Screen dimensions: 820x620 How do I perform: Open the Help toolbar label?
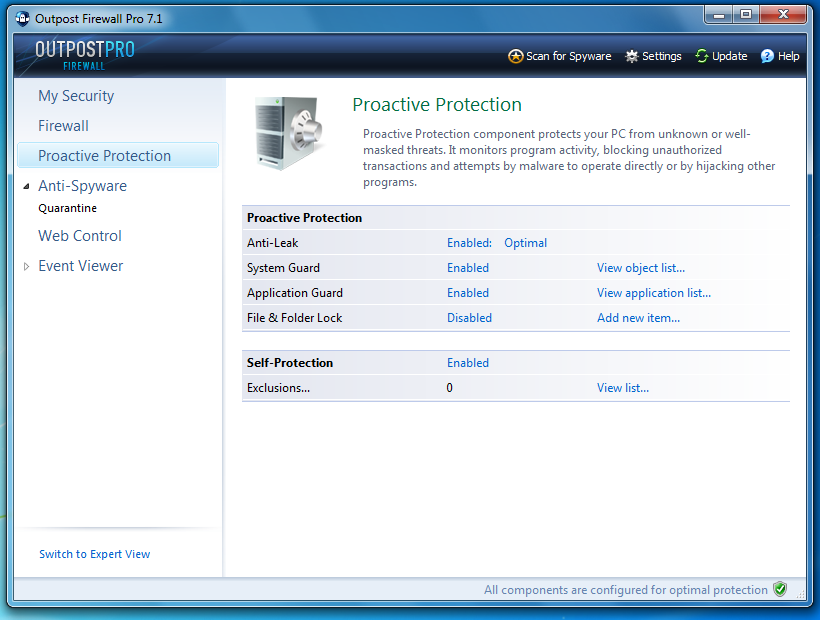(x=788, y=56)
